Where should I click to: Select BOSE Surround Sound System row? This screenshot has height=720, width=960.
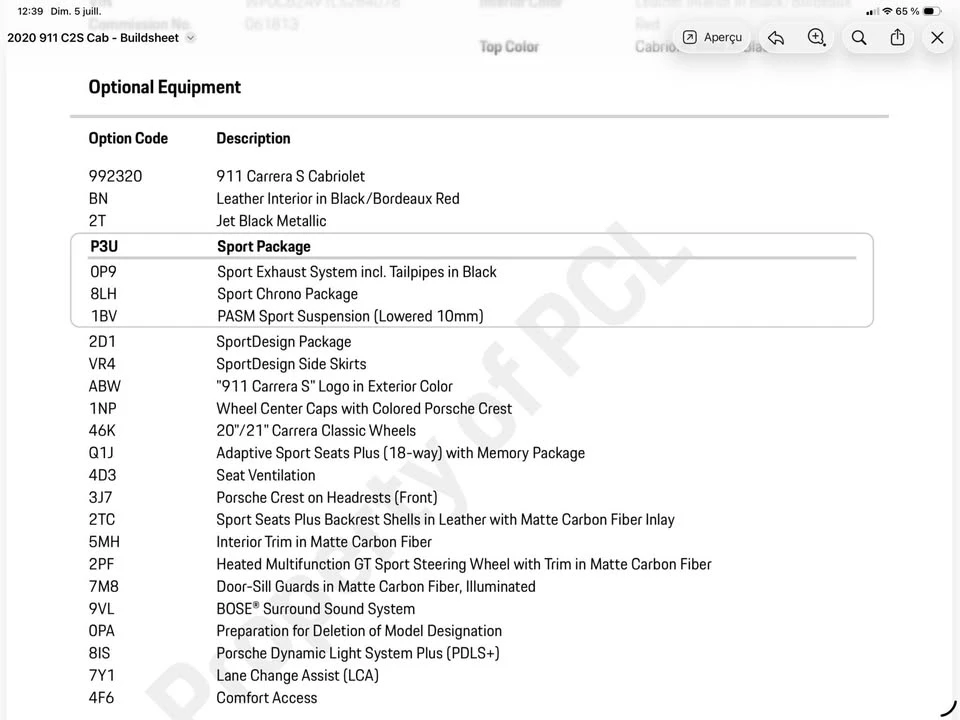click(x=315, y=609)
